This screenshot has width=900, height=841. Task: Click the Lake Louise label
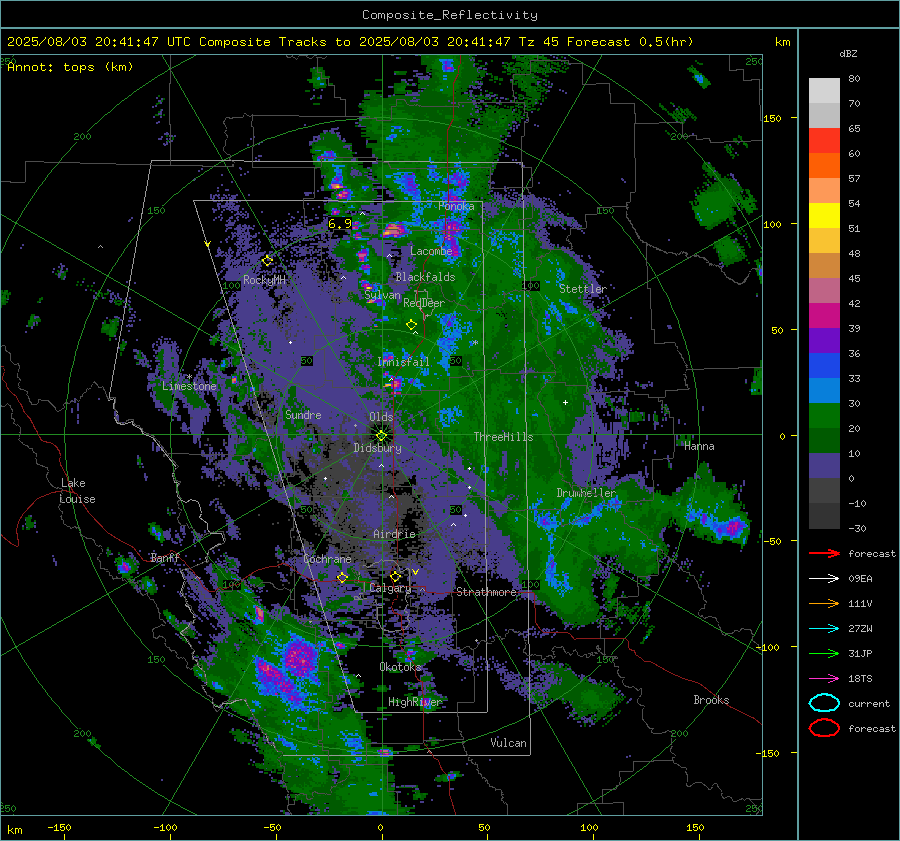coord(77,491)
